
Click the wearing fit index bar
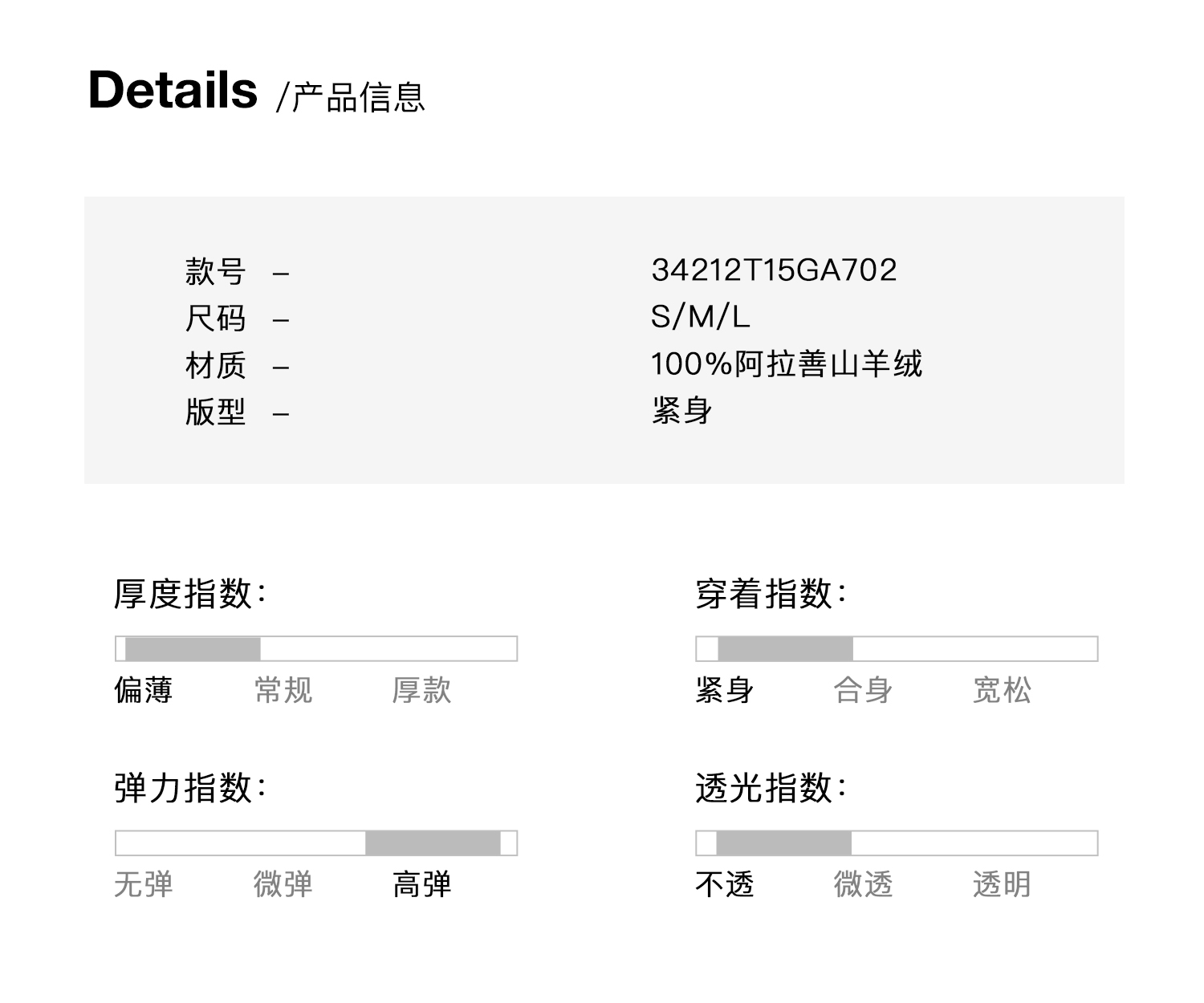pyautogui.click(x=896, y=648)
